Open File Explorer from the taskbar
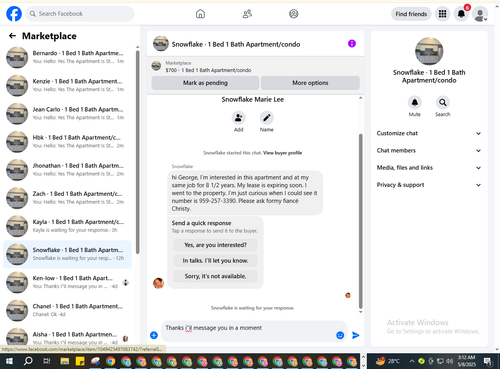The height and width of the screenshot is (369, 500). 65,361
